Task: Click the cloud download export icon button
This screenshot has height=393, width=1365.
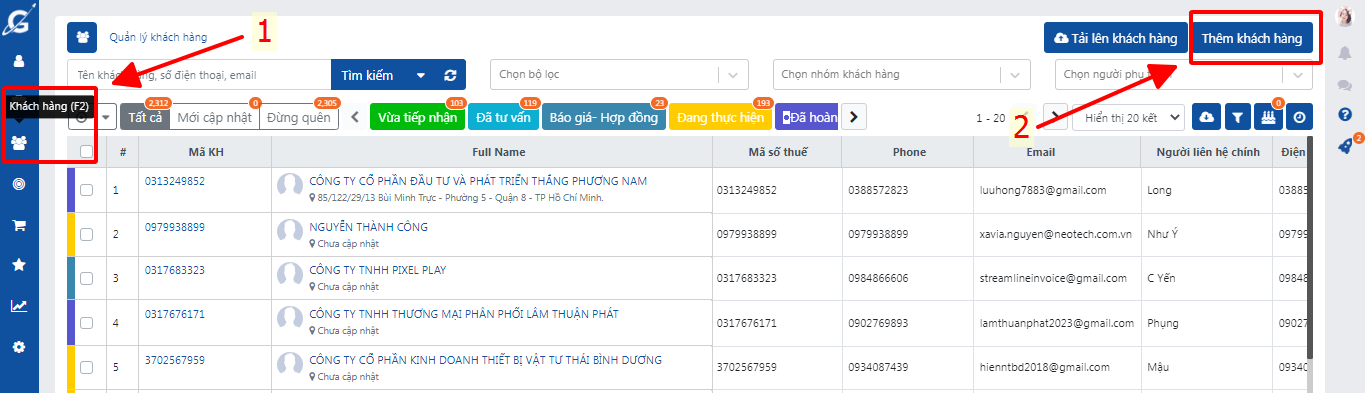Action: tap(1206, 117)
